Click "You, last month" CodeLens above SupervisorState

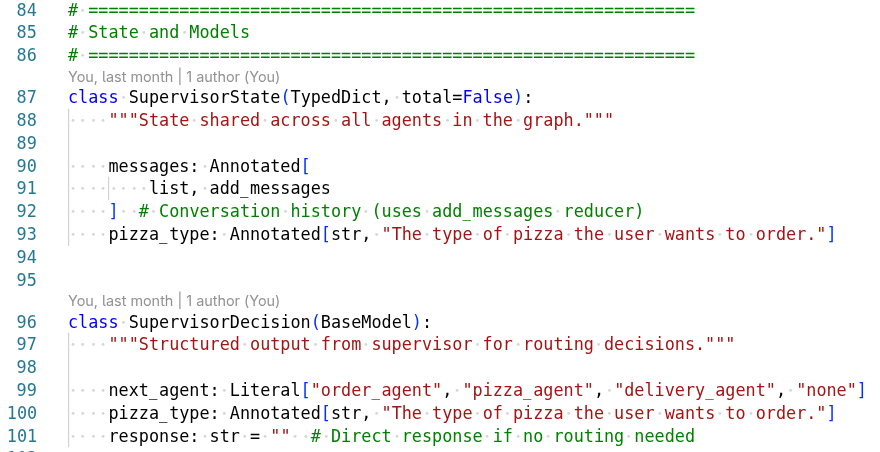coord(120,76)
